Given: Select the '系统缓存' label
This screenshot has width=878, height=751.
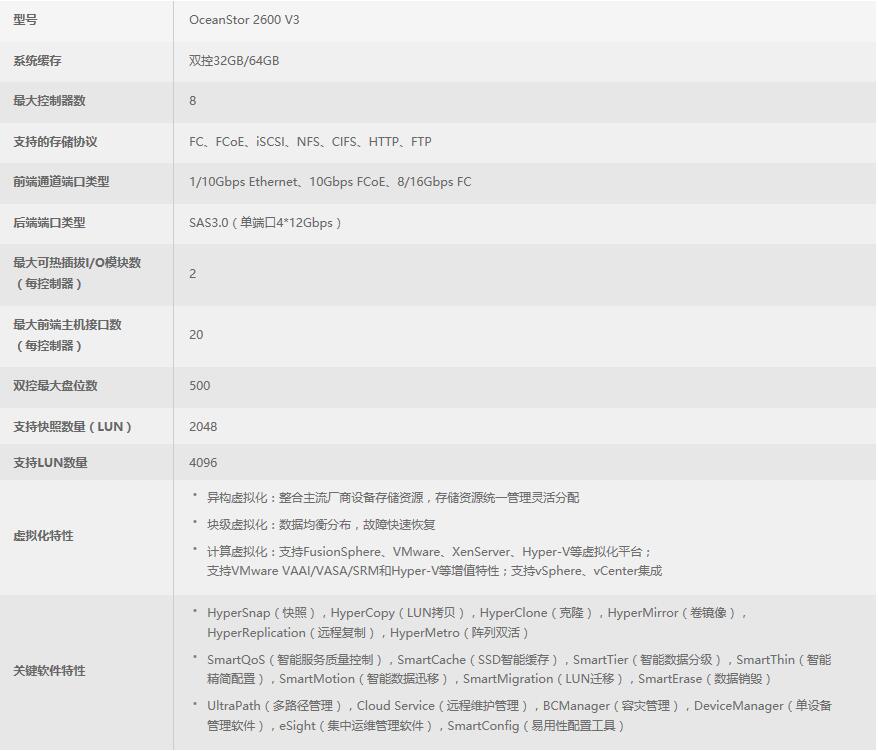Looking at the screenshot, I should pos(38,60).
